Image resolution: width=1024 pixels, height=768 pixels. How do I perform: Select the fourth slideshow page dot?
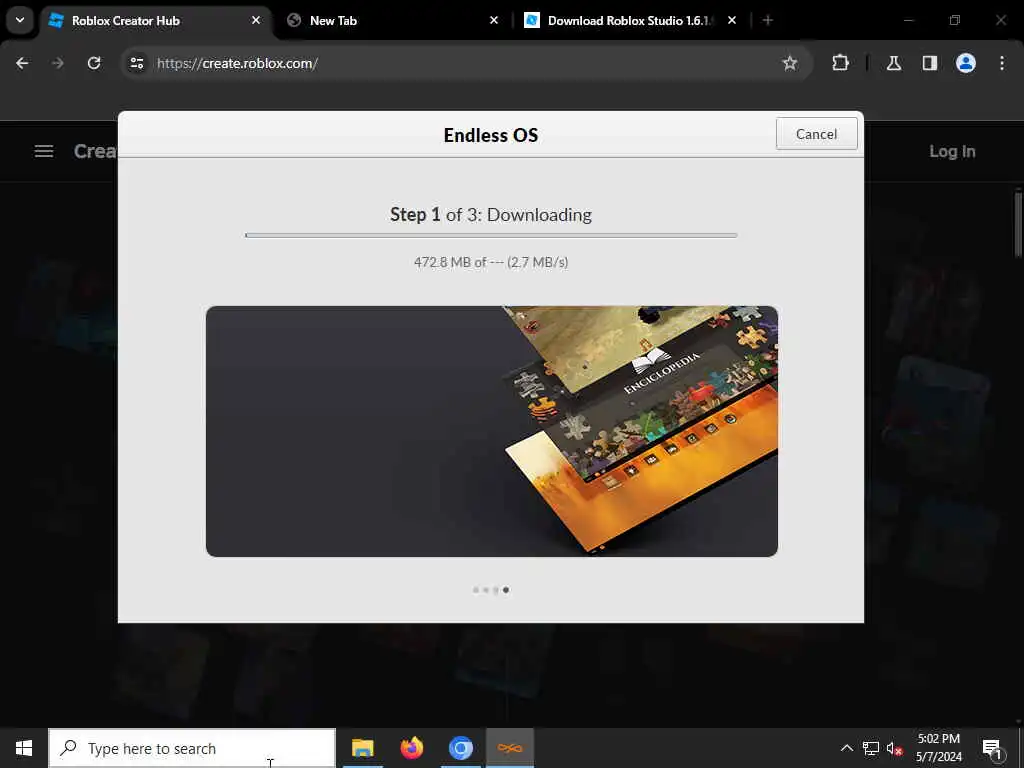506,590
